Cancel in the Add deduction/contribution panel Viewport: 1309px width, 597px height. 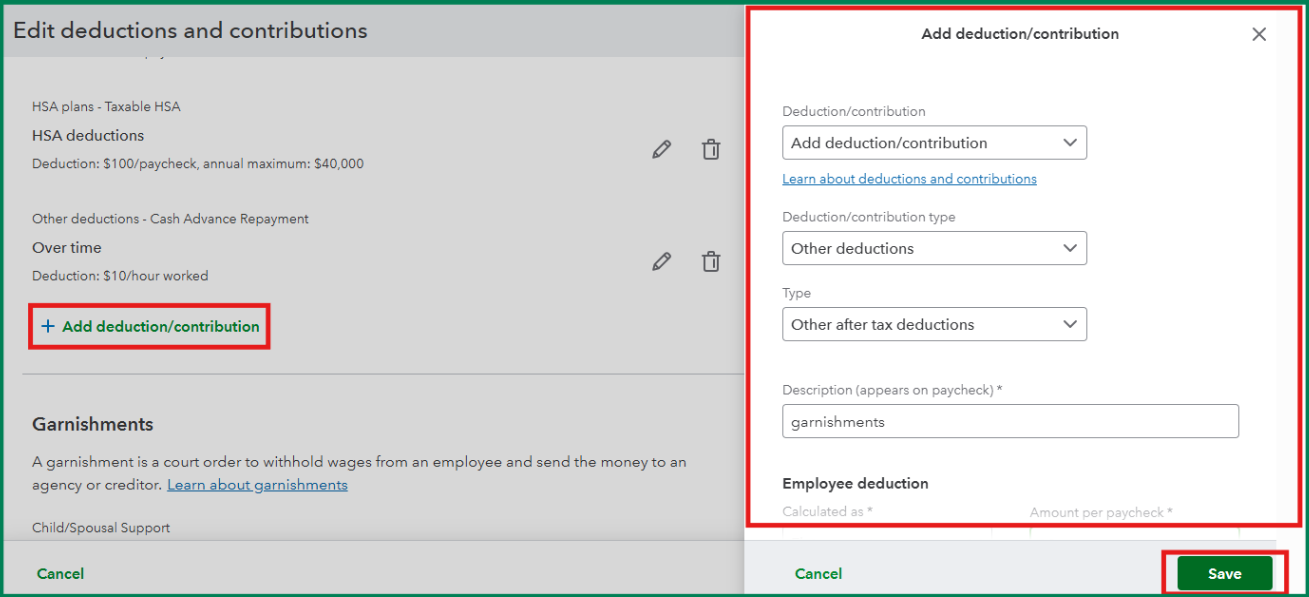coord(818,574)
